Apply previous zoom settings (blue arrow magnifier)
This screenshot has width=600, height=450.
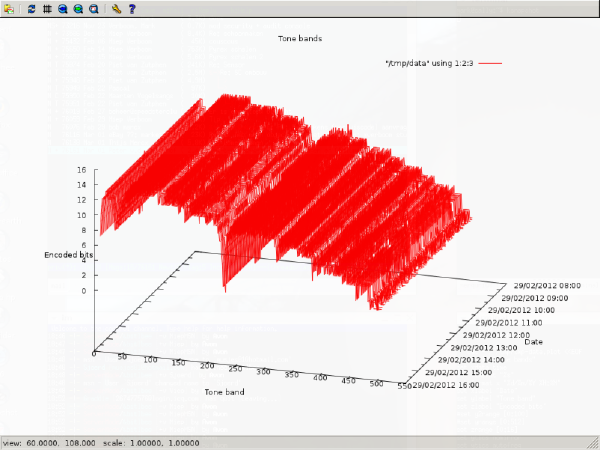pos(63,9)
